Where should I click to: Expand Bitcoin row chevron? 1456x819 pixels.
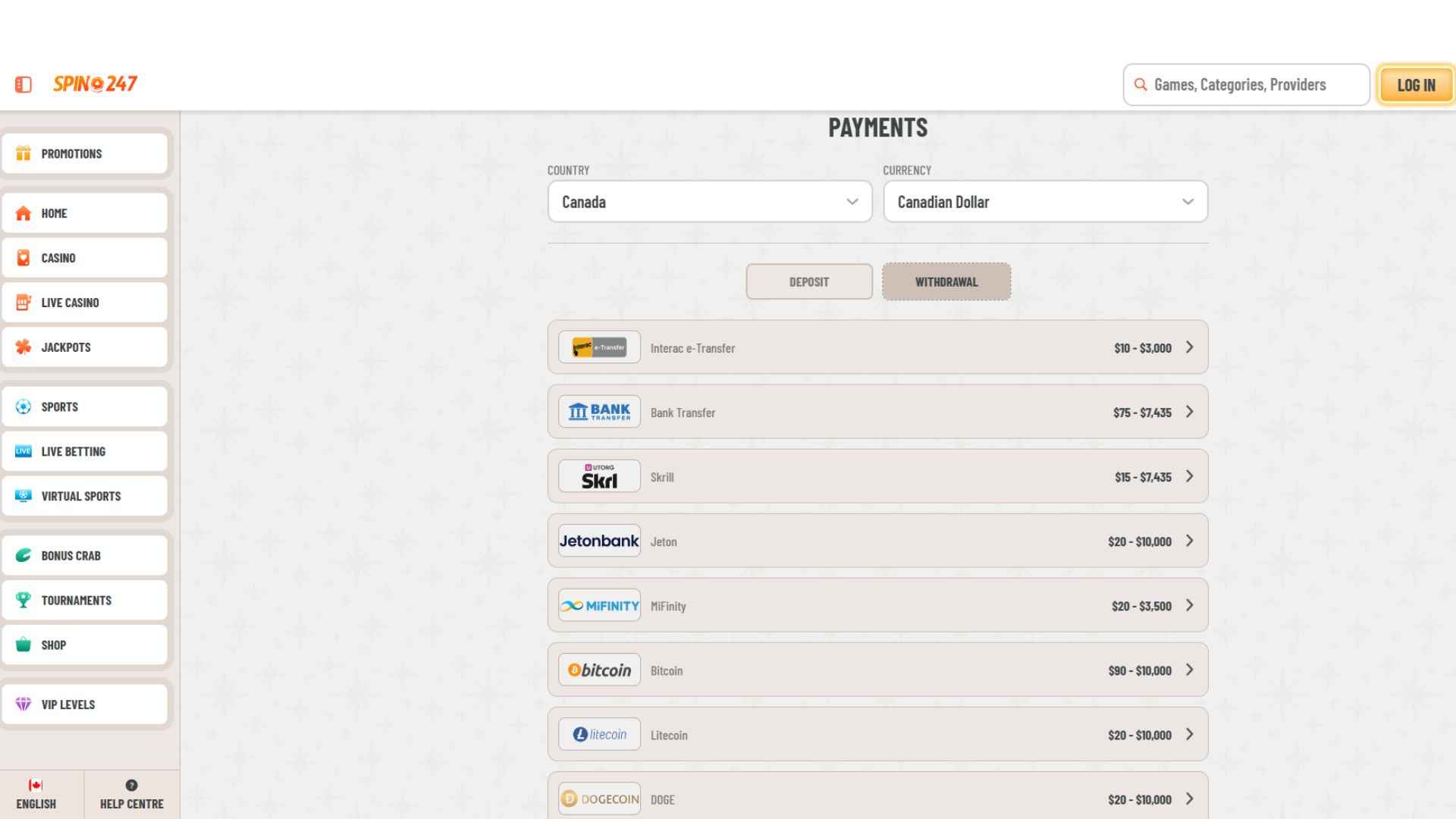1189,670
